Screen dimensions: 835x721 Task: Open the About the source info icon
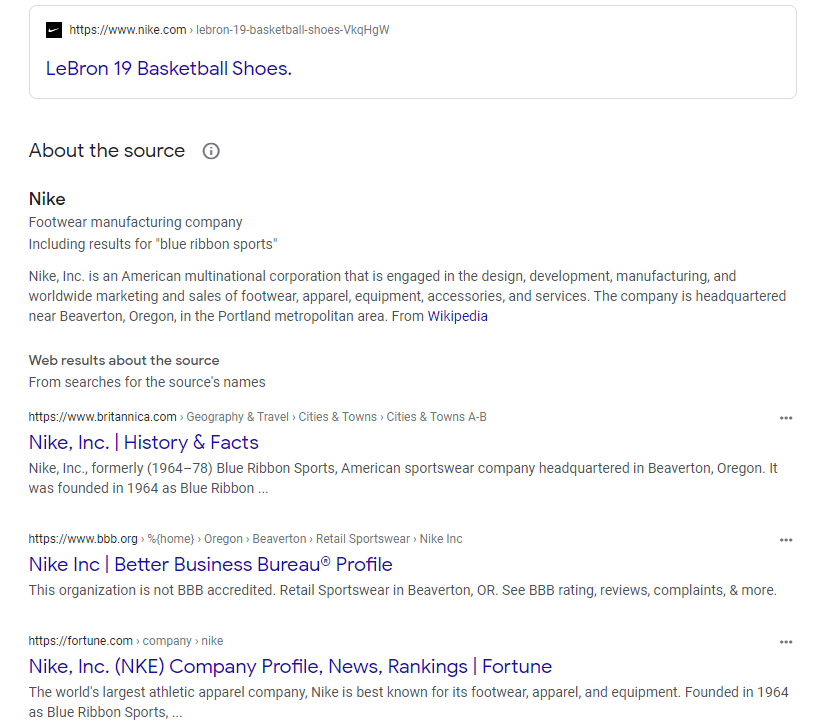(x=211, y=151)
